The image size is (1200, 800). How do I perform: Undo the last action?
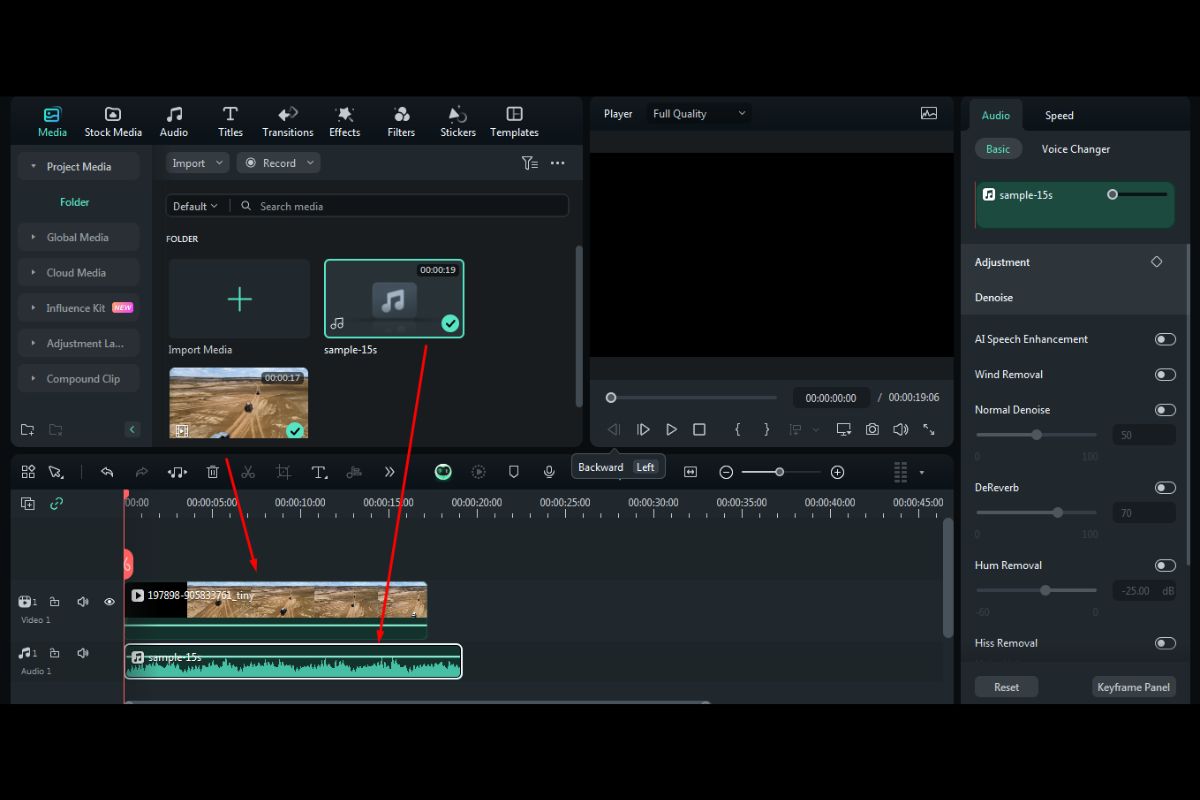click(x=107, y=472)
